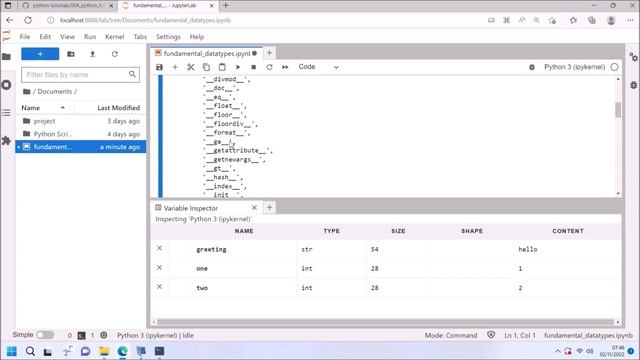Sort files by Last Modified column
This screenshot has width=640, height=360.
118,108
